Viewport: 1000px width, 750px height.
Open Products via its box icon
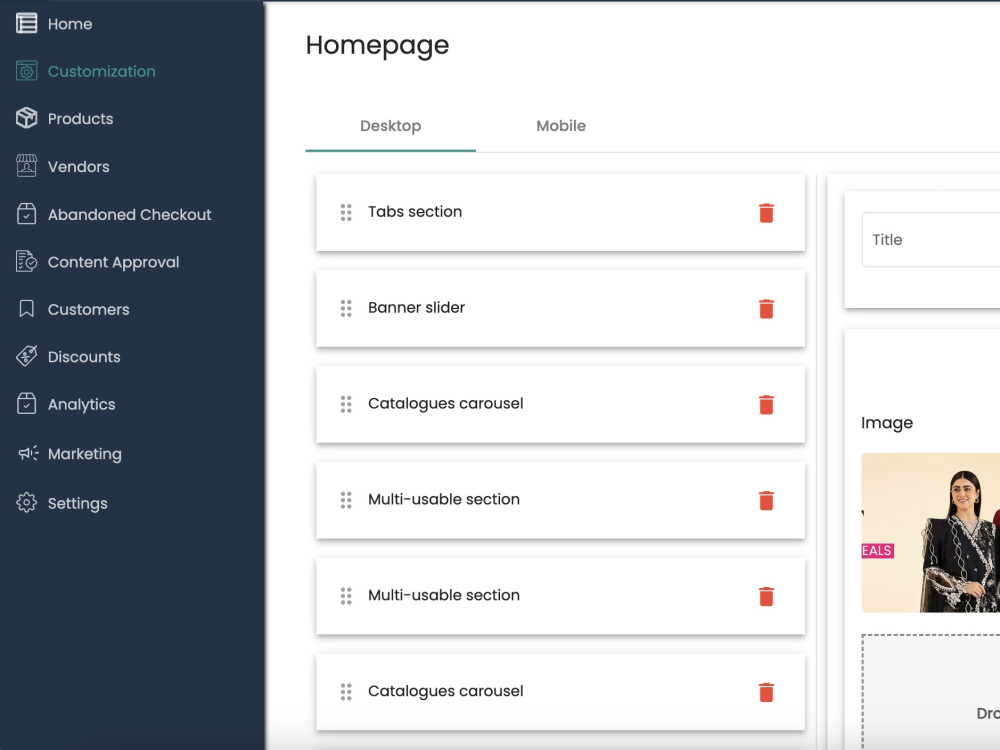coord(26,118)
